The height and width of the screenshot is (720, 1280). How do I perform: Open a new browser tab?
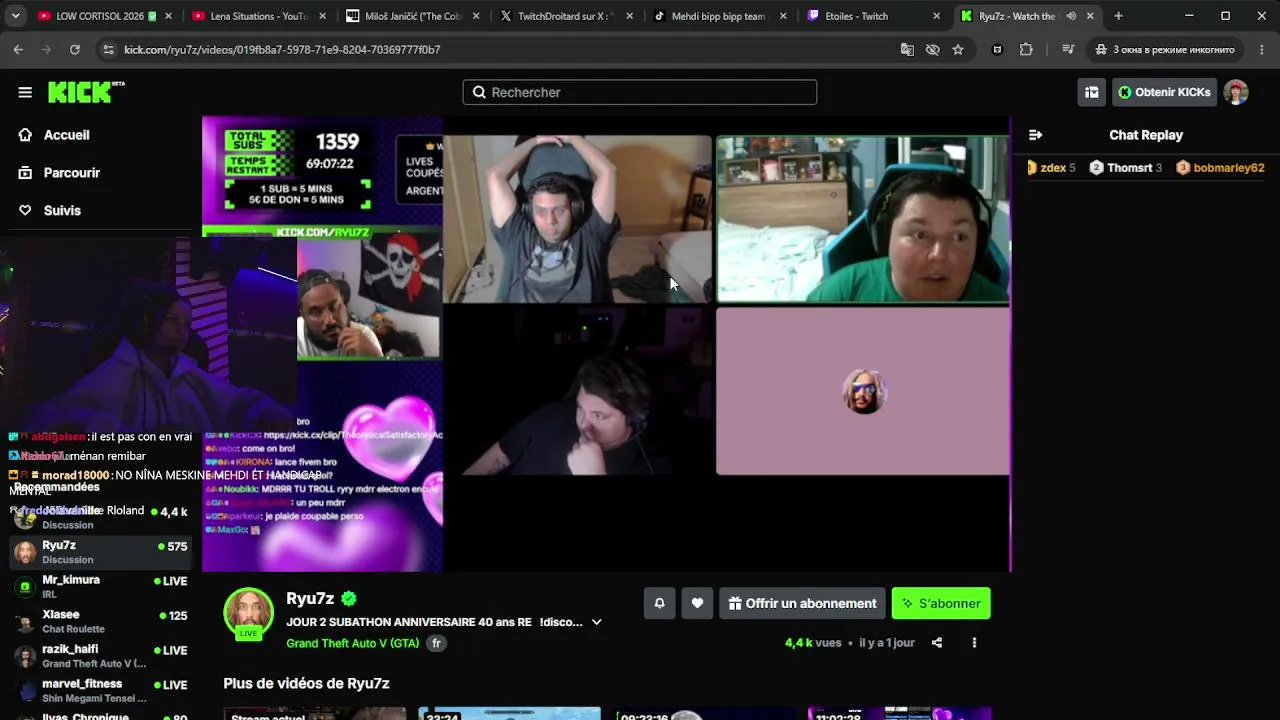click(1118, 16)
